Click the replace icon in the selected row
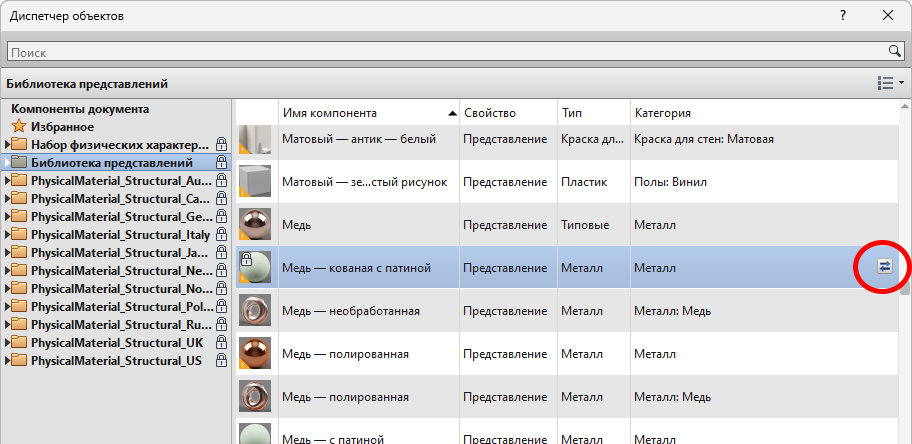This screenshot has height=444, width=912. [x=885, y=267]
